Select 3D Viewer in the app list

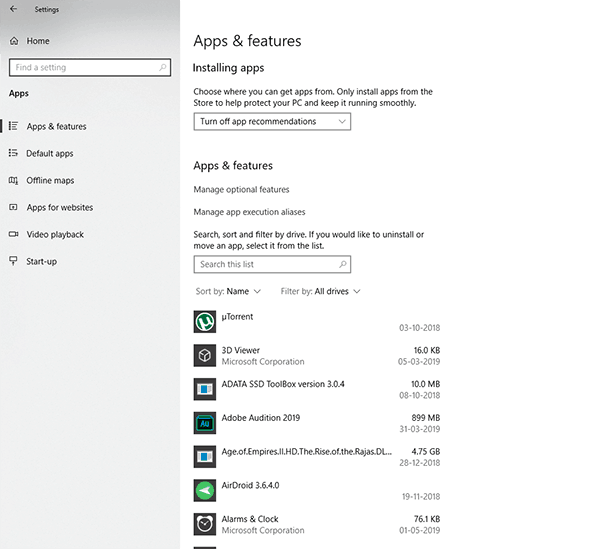317,355
